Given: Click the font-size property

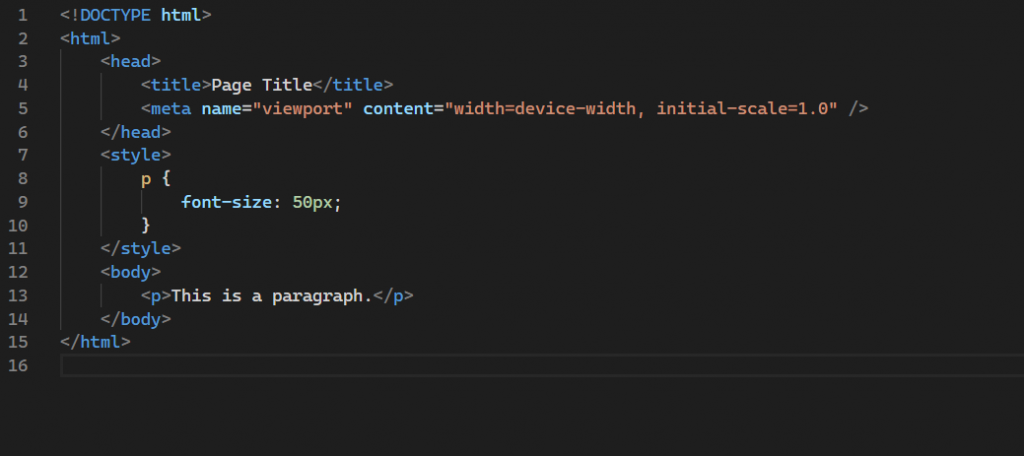Looking at the screenshot, I should coord(227,203).
